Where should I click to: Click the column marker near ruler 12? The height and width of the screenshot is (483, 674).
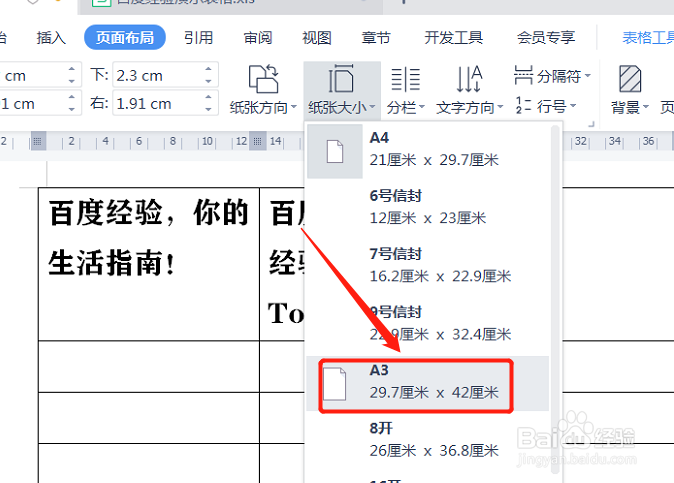tap(257, 141)
